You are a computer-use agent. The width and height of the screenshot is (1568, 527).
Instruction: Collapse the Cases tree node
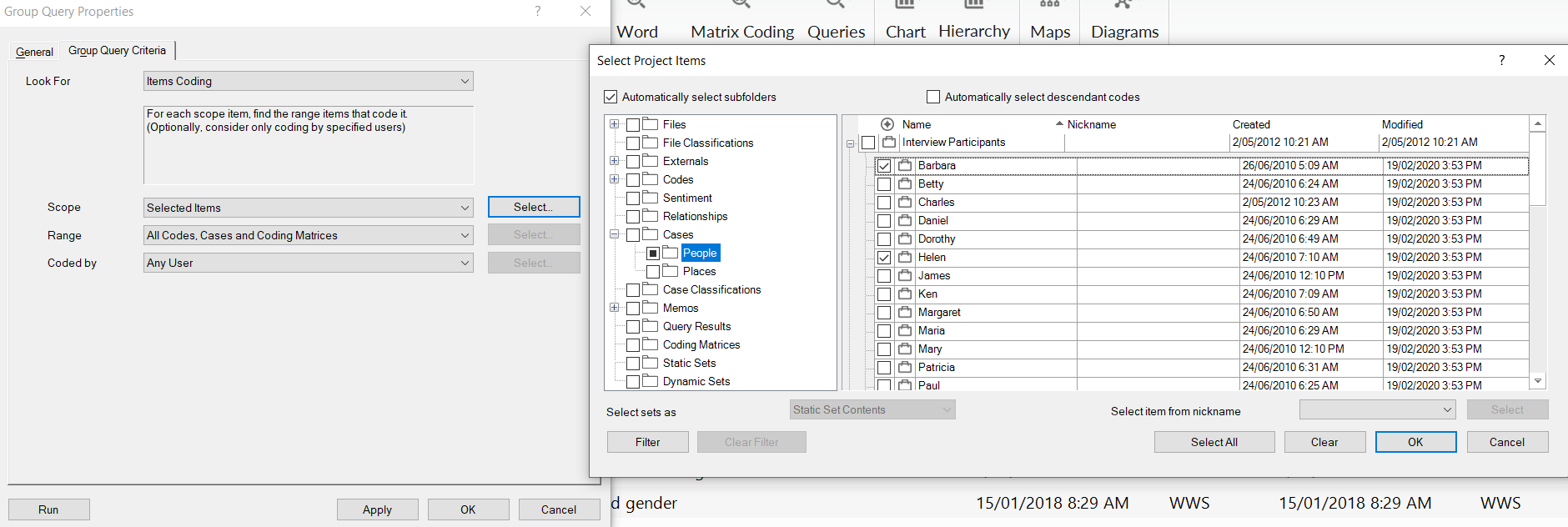(x=615, y=234)
